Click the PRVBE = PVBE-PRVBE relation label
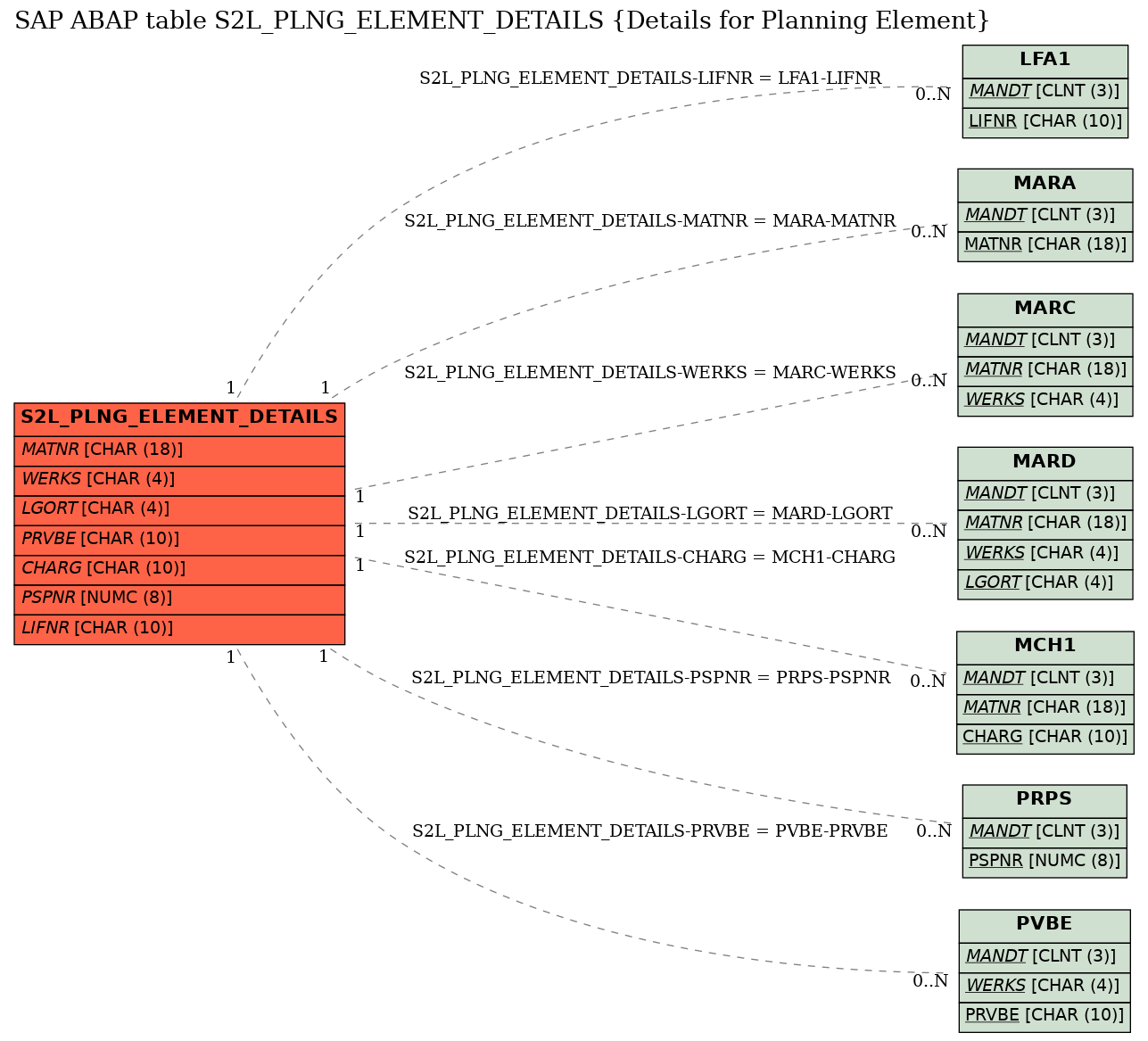Viewport: 1148px width, 1041px height. coord(650,831)
